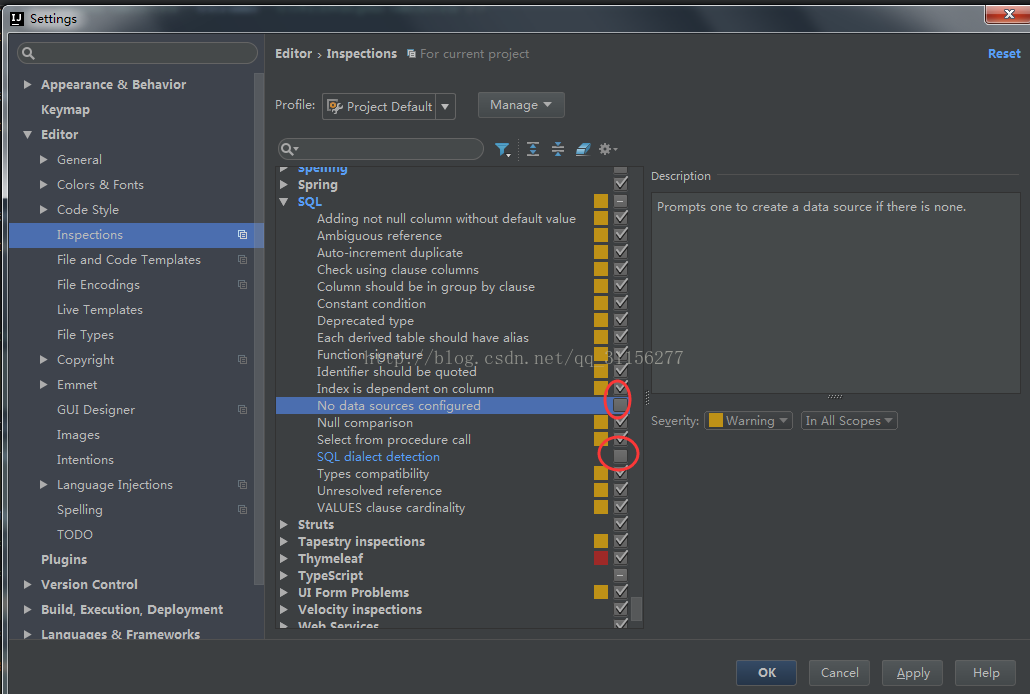Enable the SQL dialect detection checkbox
1030x694 pixels.
click(620, 456)
